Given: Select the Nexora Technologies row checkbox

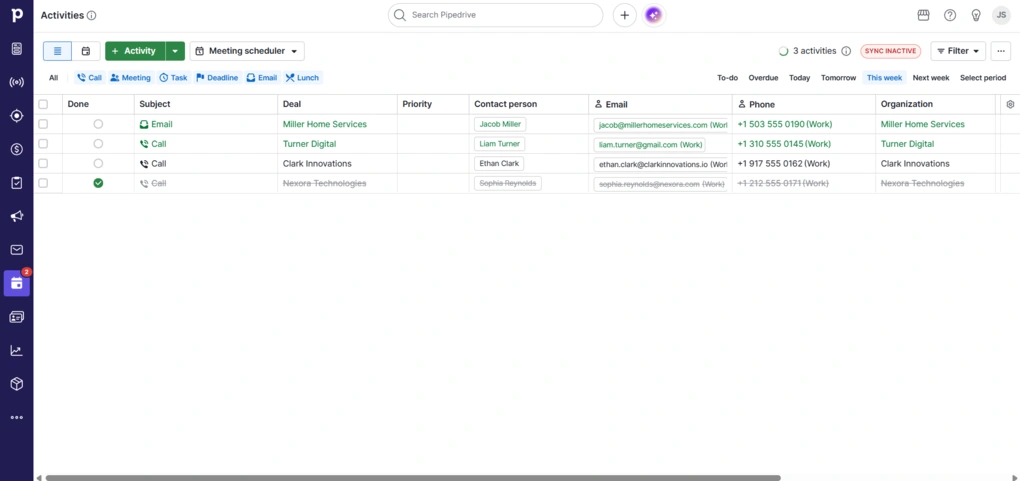Looking at the screenshot, I should (43, 183).
